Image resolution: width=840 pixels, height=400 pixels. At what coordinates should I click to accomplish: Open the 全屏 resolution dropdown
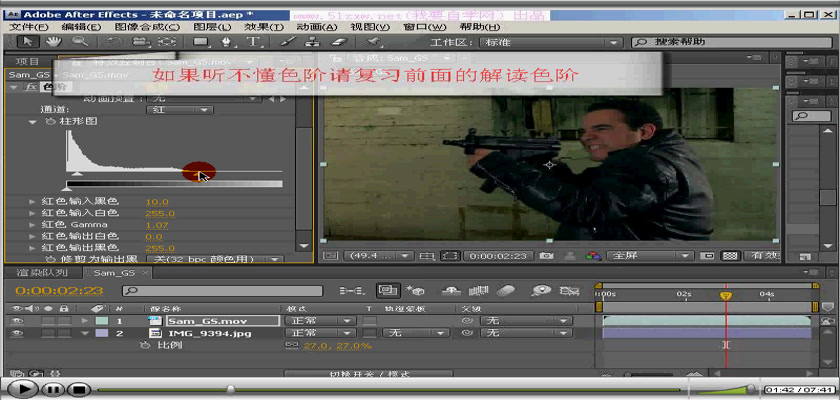[x=649, y=256]
